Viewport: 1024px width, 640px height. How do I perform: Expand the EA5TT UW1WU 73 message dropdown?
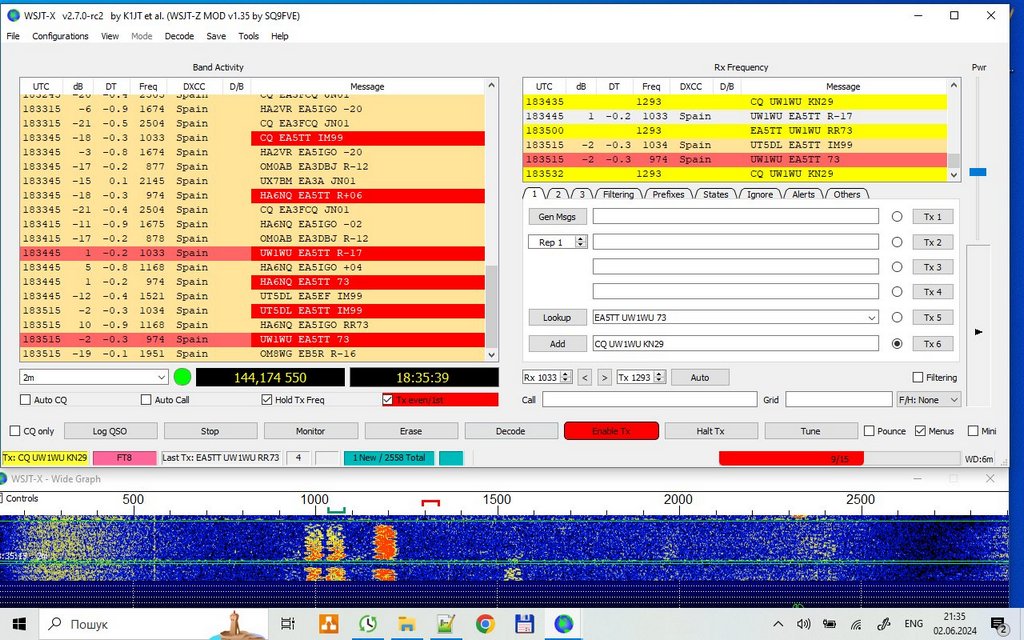click(871, 318)
